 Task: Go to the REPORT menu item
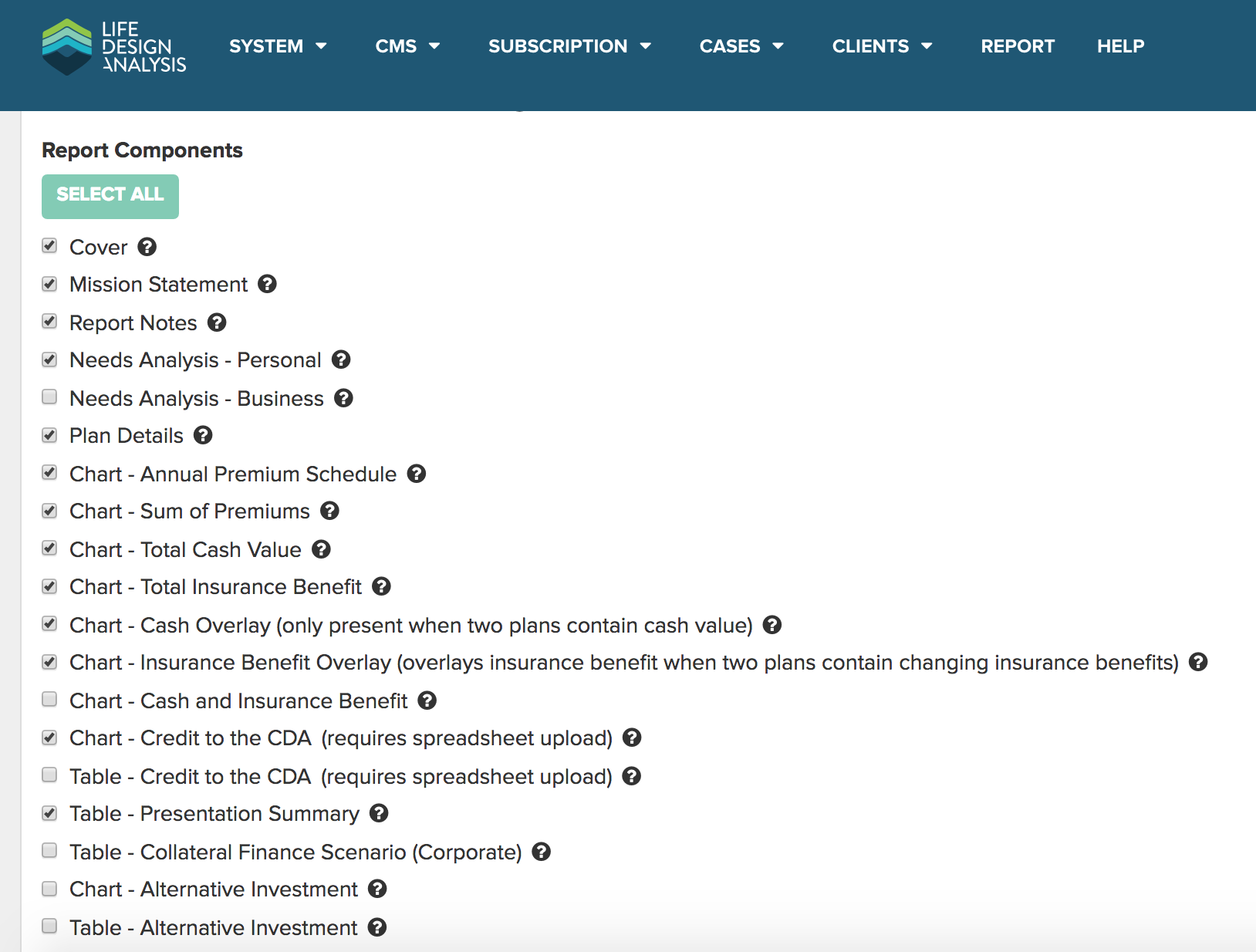1018,46
